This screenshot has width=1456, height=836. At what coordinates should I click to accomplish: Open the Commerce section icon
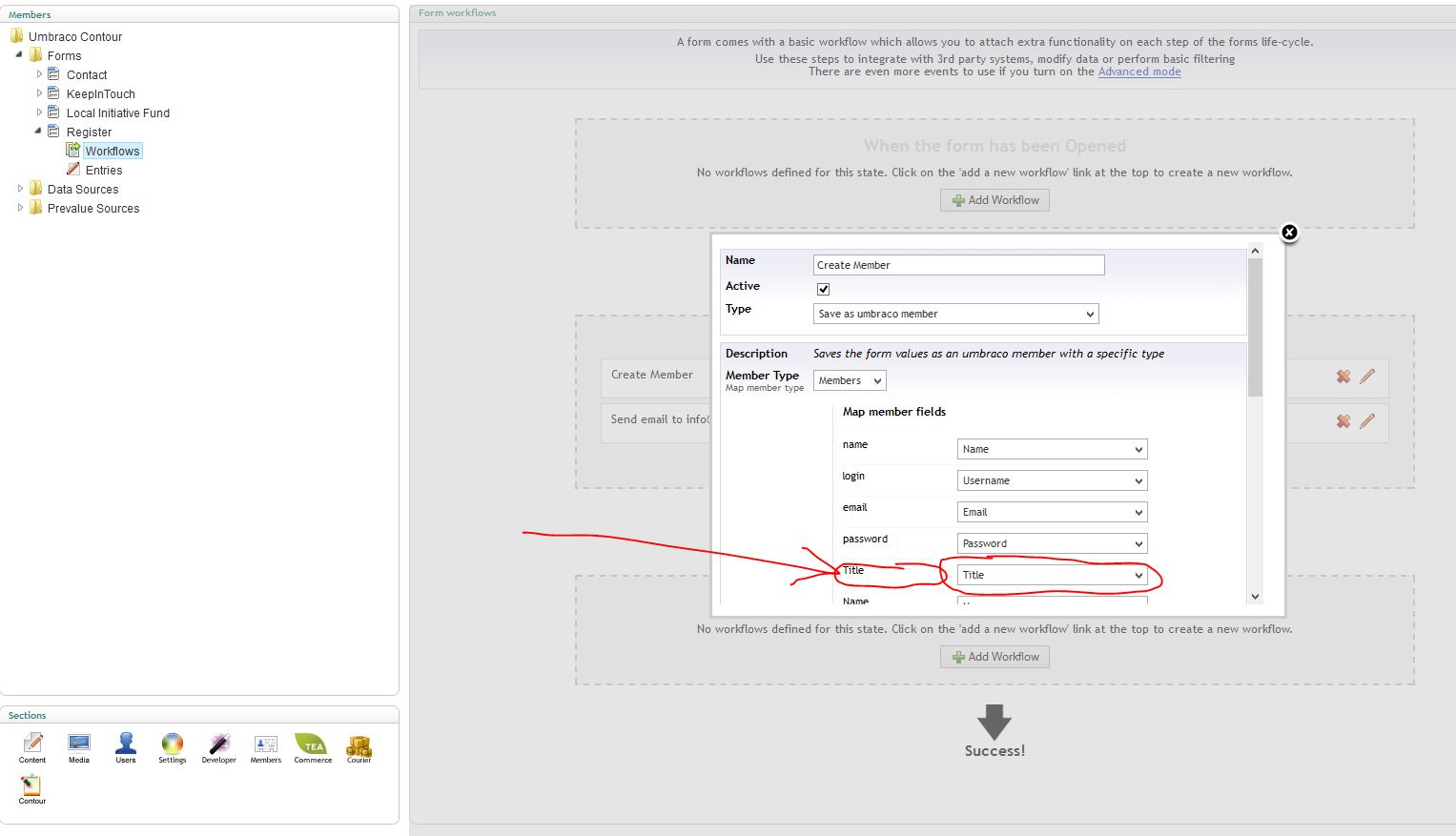pos(312,744)
